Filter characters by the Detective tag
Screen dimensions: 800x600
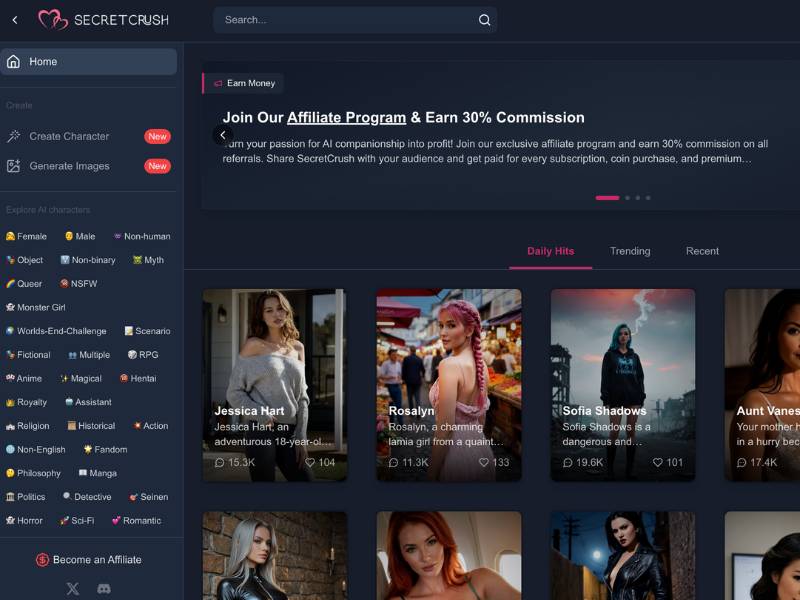point(88,497)
